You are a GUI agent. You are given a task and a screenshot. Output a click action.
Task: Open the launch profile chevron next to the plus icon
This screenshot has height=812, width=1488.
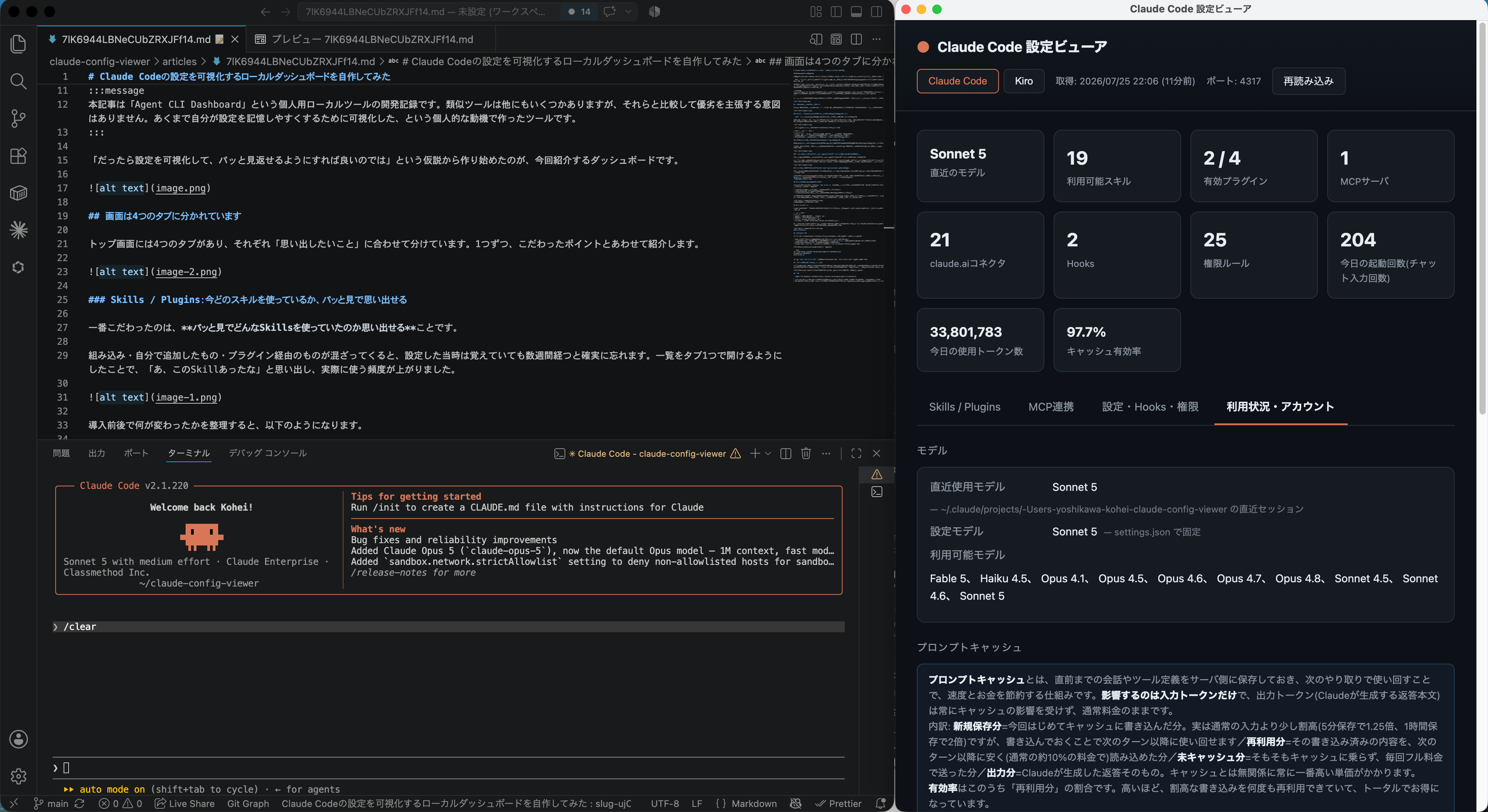tap(768, 453)
